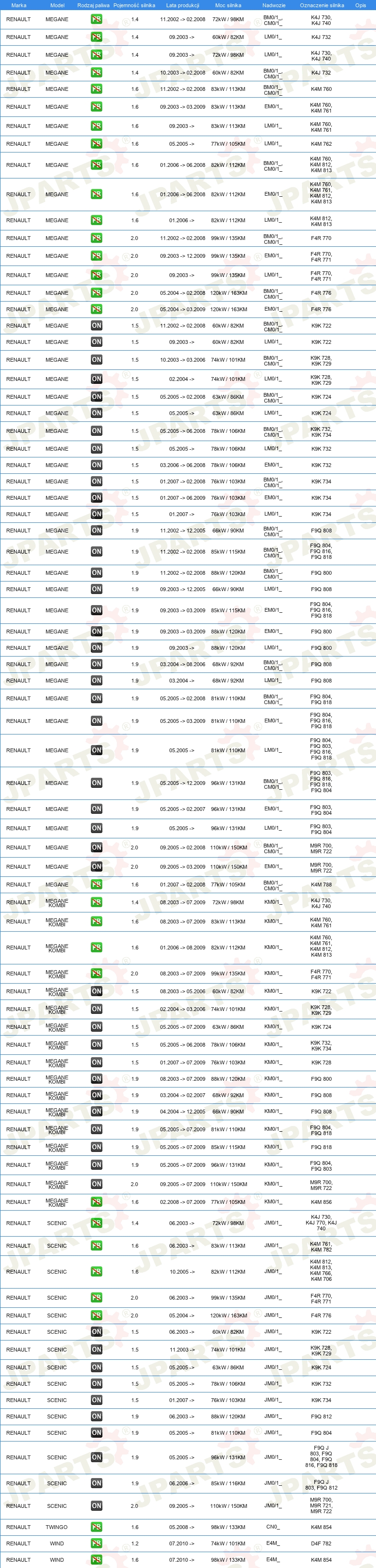Viewport: 376px width, 1568px height.
Task: Click petrol icon in SCENIC F4R 776 row
Action: tap(96, 1315)
